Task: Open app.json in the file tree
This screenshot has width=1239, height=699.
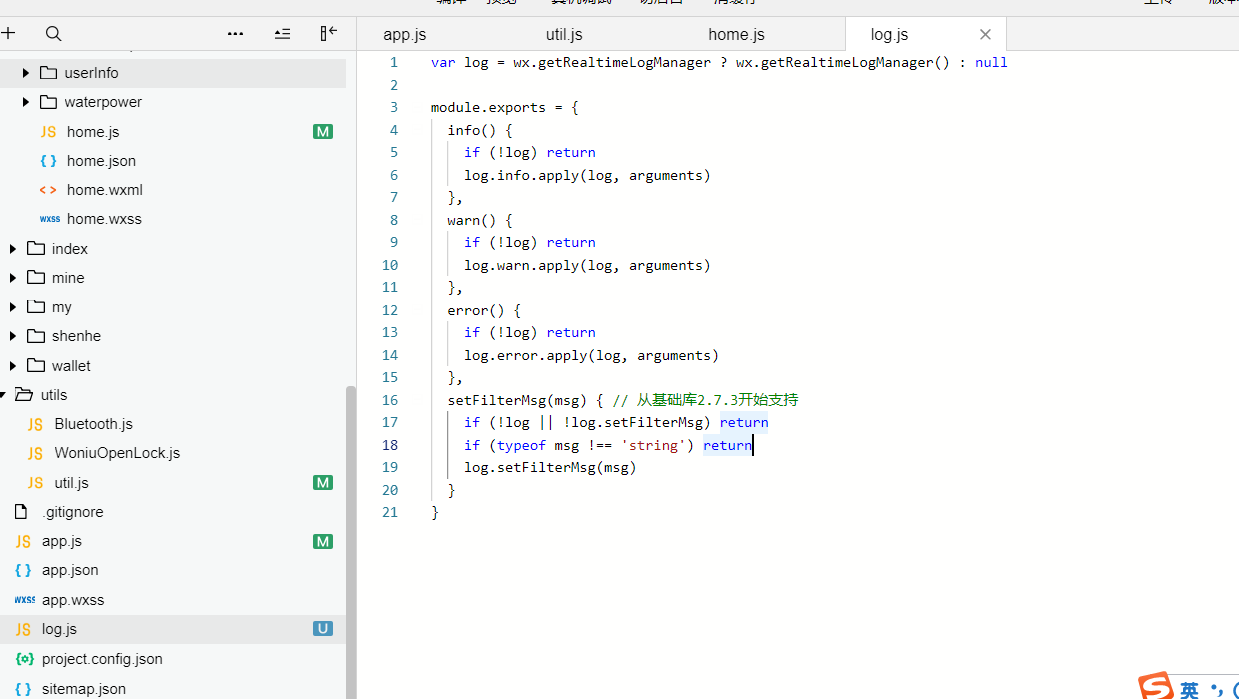Action: [70, 570]
